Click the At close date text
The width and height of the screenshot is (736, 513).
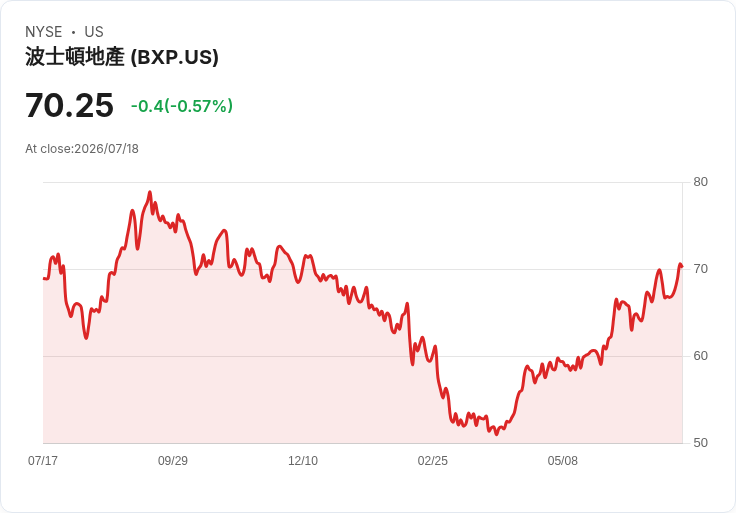[x=82, y=149]
